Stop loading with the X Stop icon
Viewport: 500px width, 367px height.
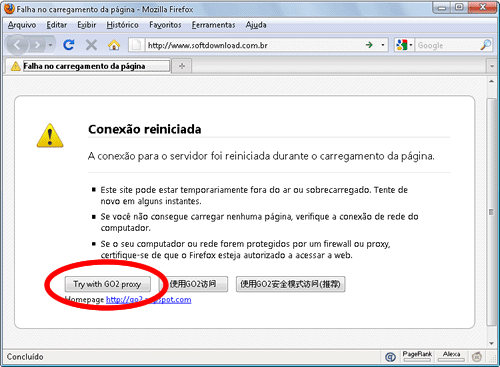point(91,45)
